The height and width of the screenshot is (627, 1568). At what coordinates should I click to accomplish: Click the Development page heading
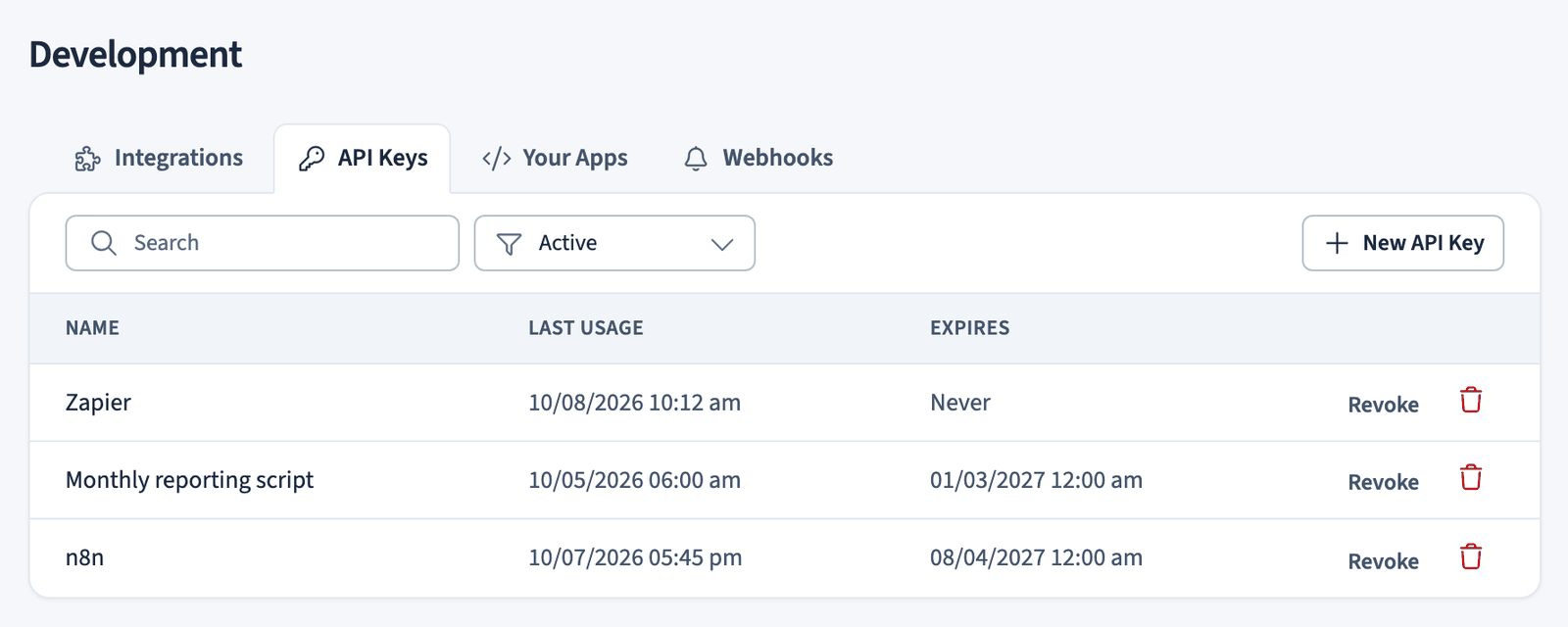[x=135, y=55]
